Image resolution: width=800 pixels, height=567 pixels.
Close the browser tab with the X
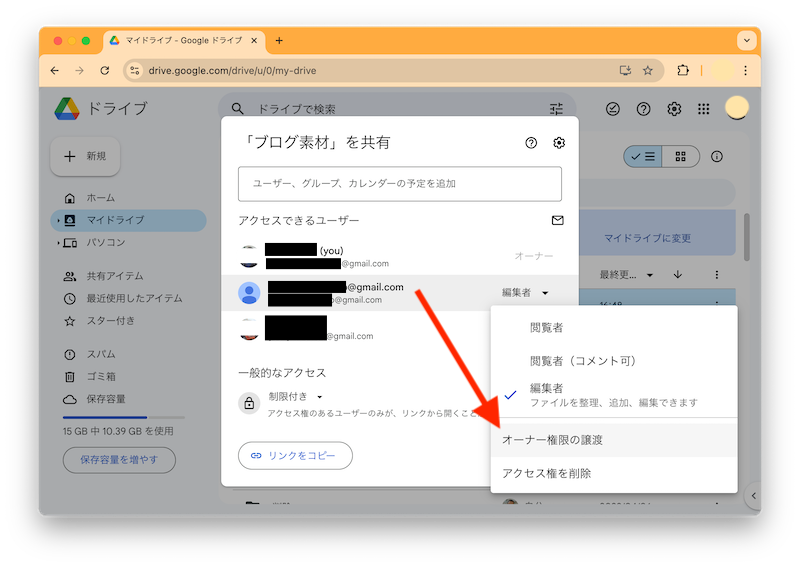click(x=254, y=40)
